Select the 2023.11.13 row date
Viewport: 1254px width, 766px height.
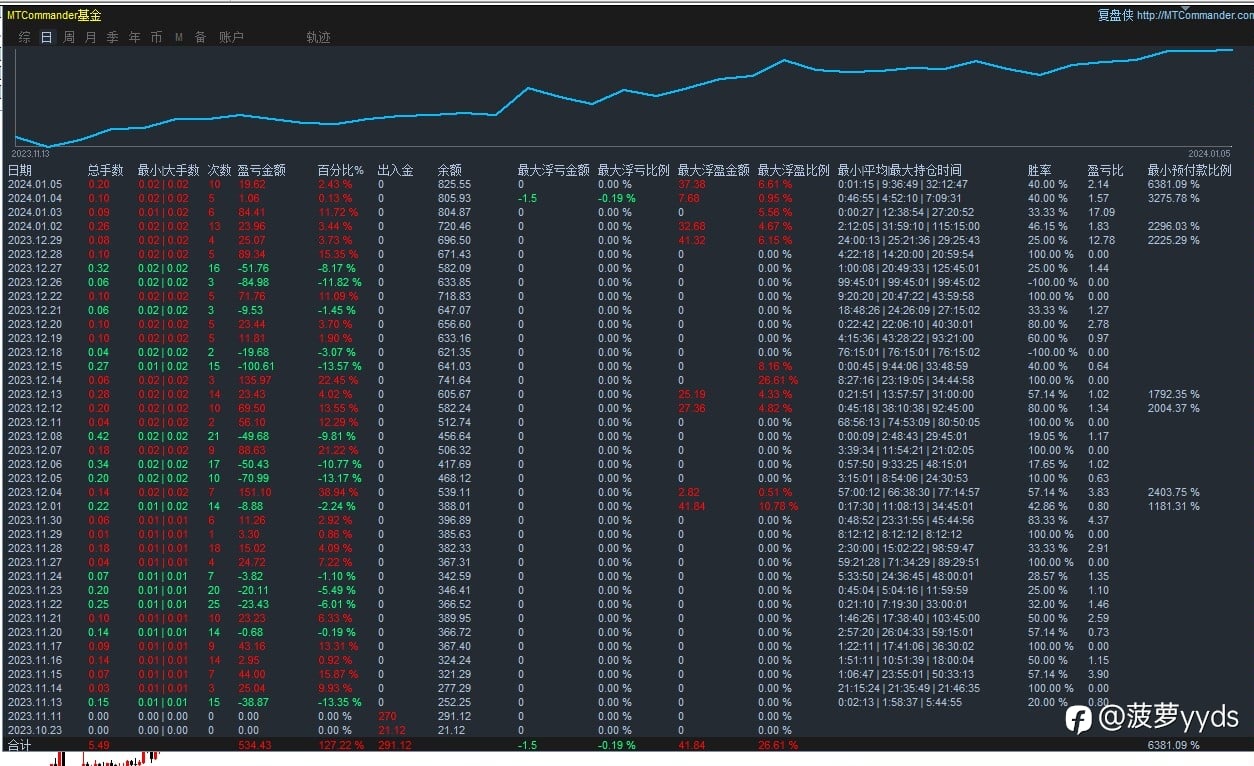[x=34, y=702]
